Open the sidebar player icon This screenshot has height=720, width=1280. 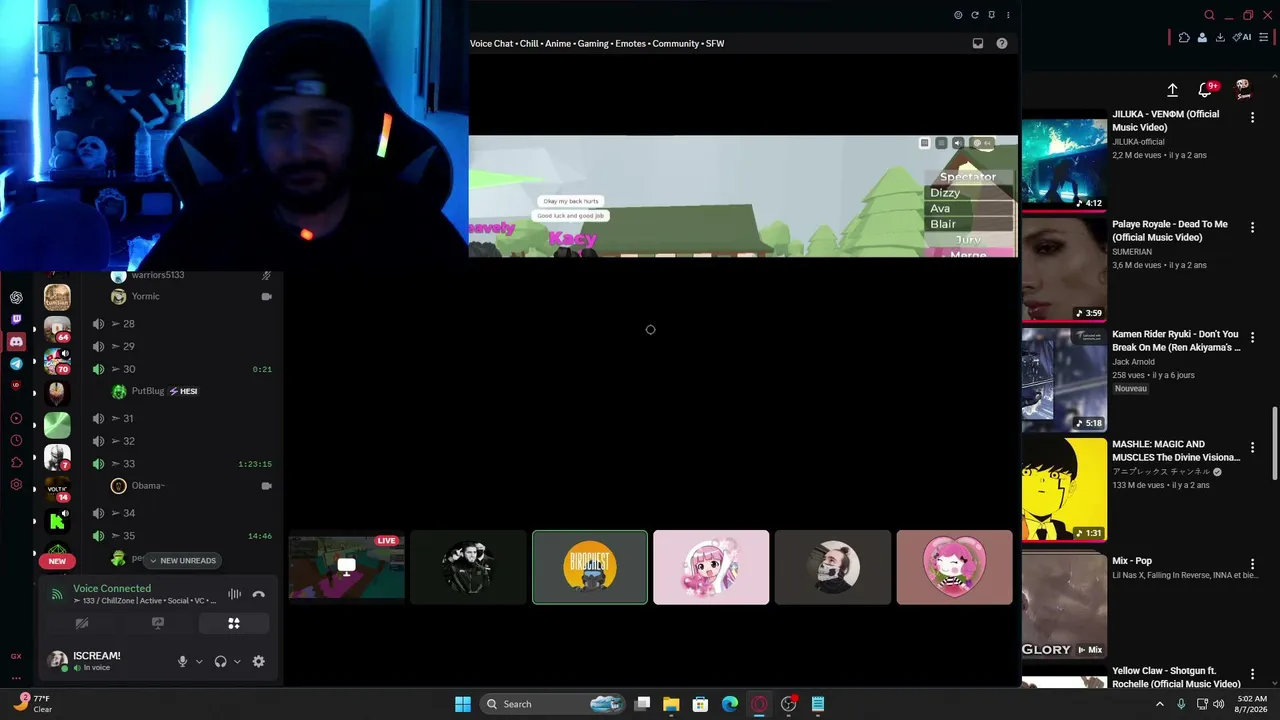(16, 418)
